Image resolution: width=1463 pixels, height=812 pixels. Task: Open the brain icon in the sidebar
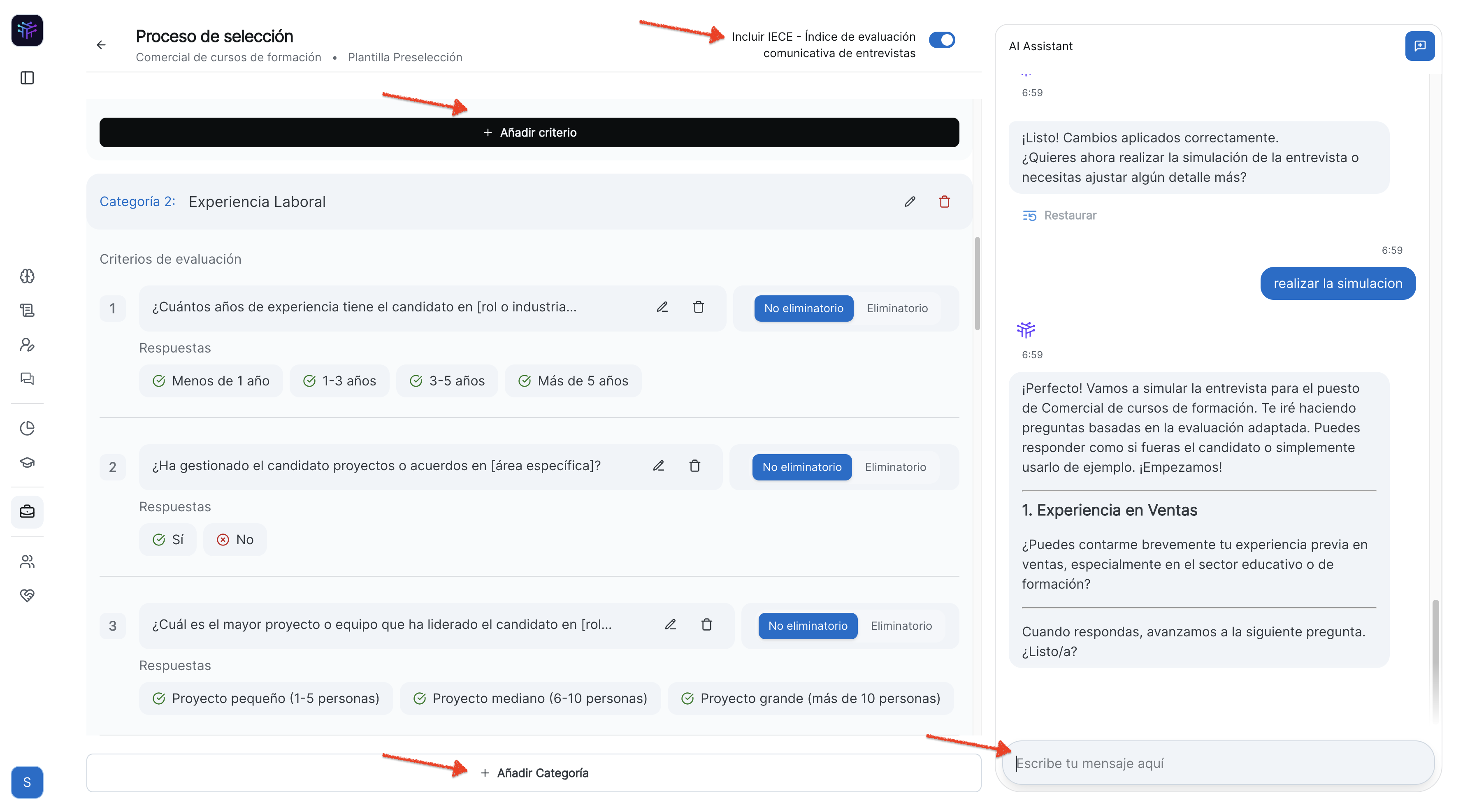27,276
